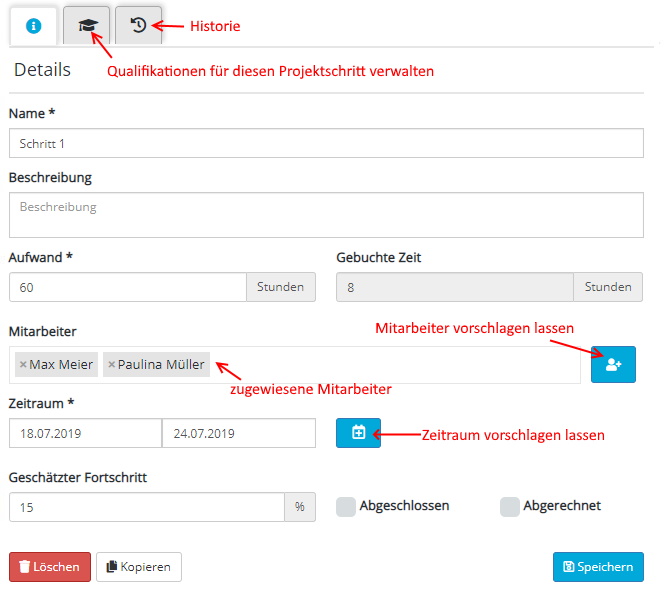Click into the Name field

click(x=326, y=144)
